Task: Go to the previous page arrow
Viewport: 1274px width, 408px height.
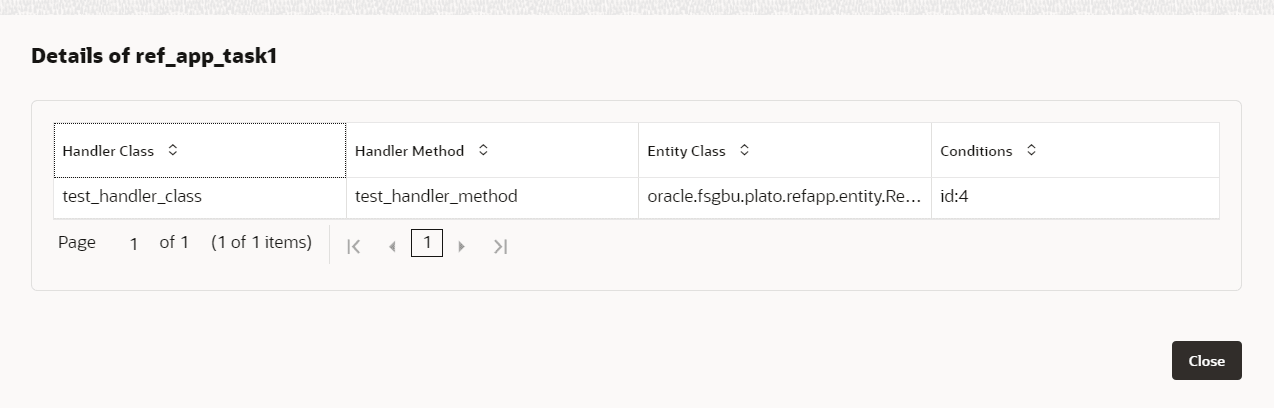Action: [392, 246]
